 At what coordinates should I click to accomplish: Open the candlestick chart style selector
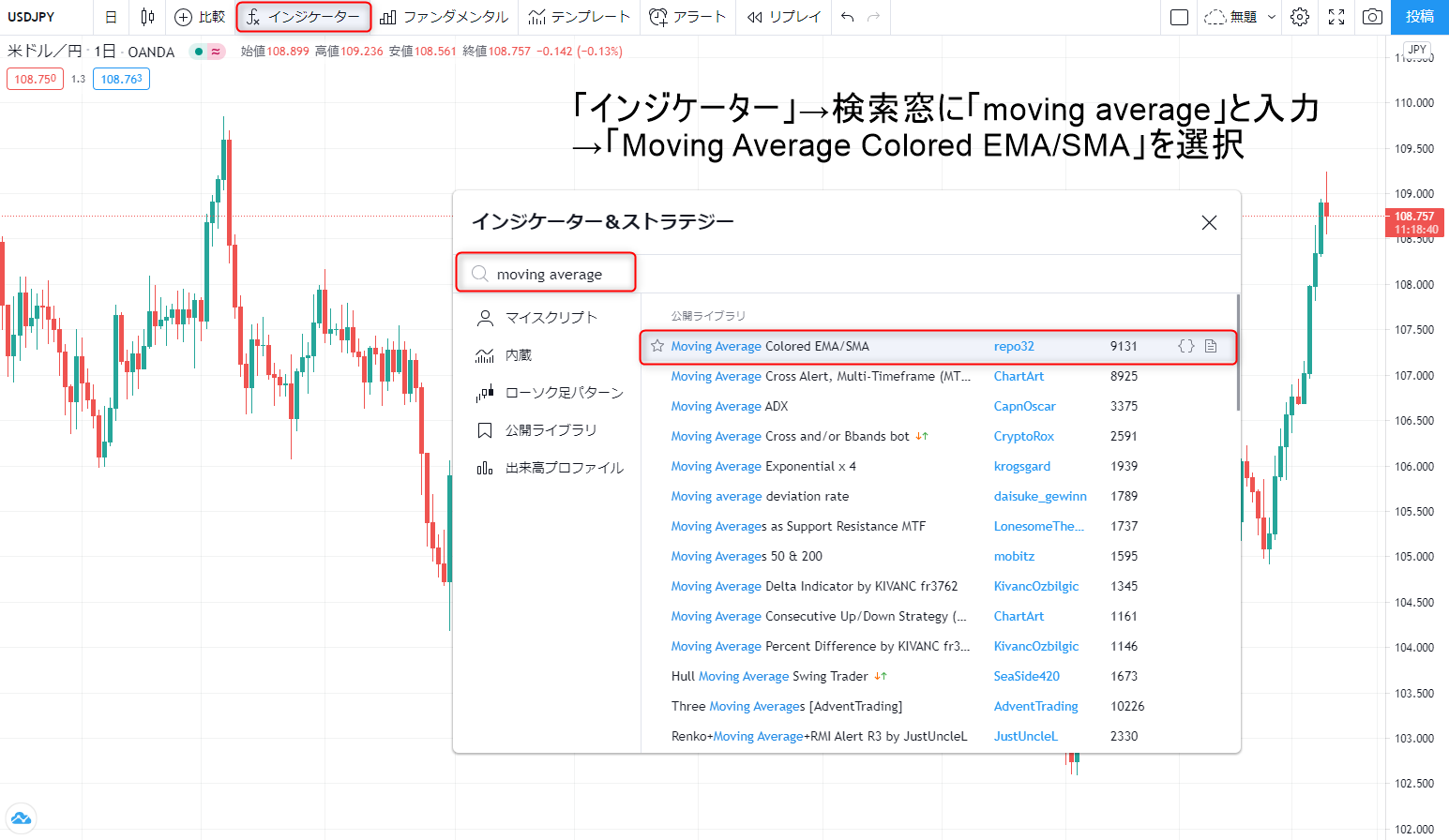point(147,17)
